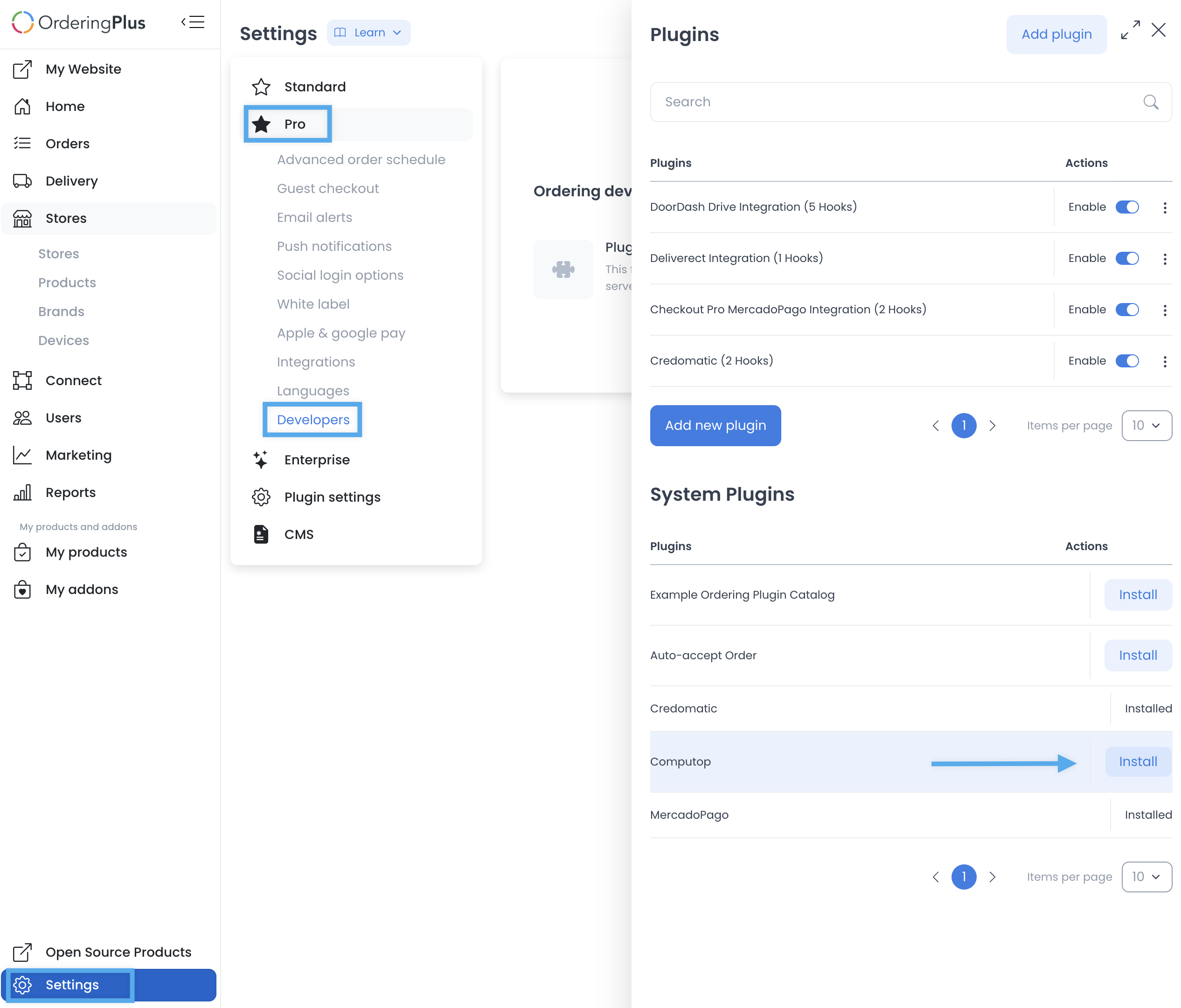Viewport: 1181px width, 1008px height.
Task: Click the plugin Search field
Action: pyautogui.click(x=911, y=102)
